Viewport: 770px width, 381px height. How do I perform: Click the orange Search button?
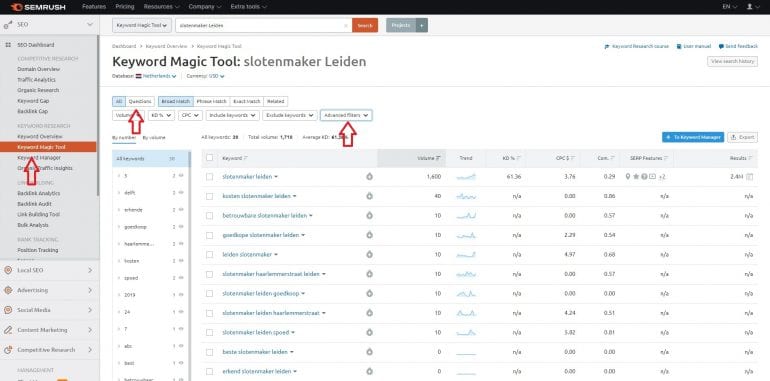(x=365, y=26)
